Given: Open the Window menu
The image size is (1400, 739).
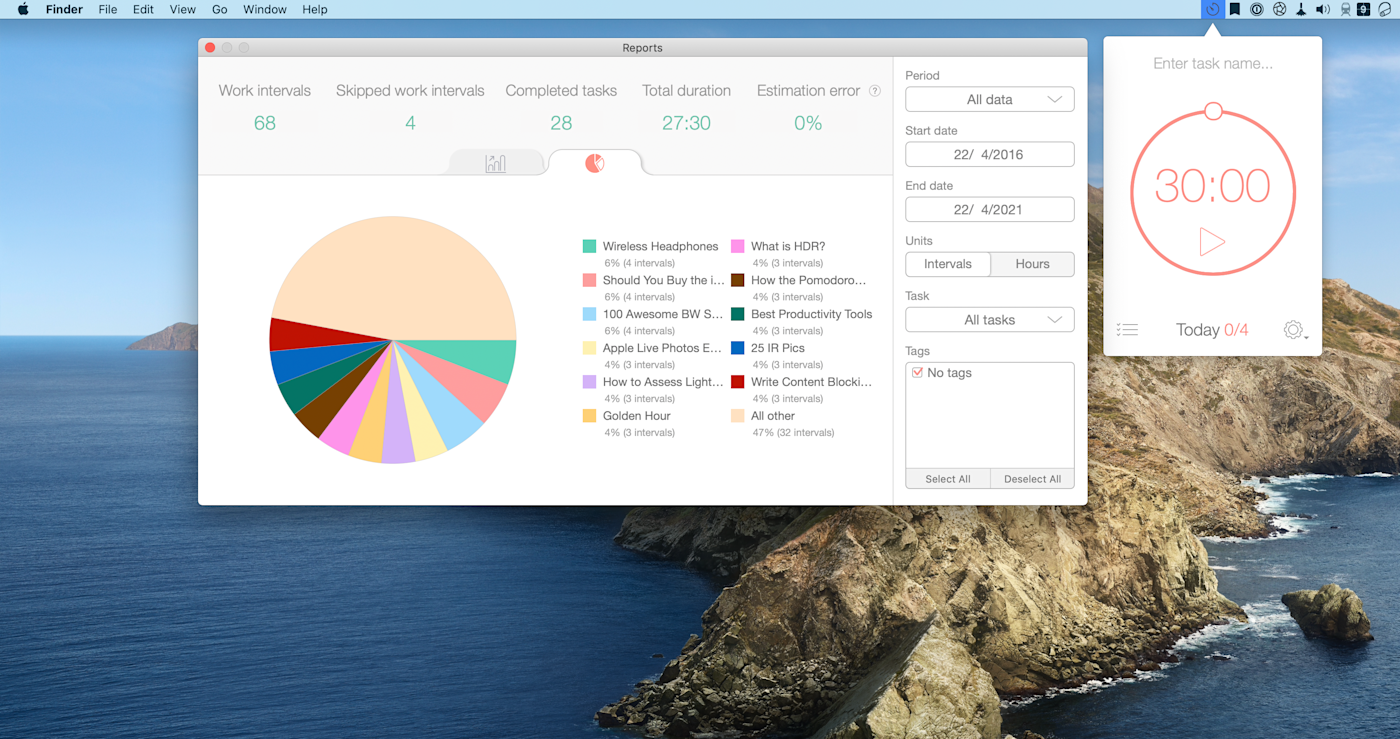Looking at the screenshot, I should pyautogui.click(x=265, y=9).
